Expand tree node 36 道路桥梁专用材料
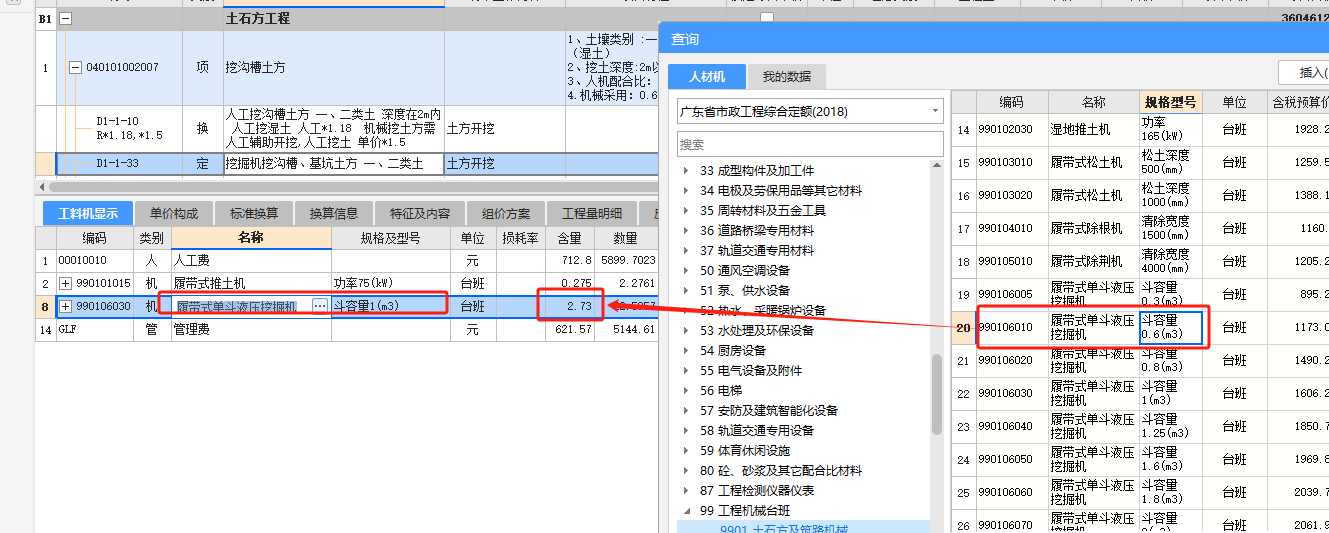 [x=686, y=230]
